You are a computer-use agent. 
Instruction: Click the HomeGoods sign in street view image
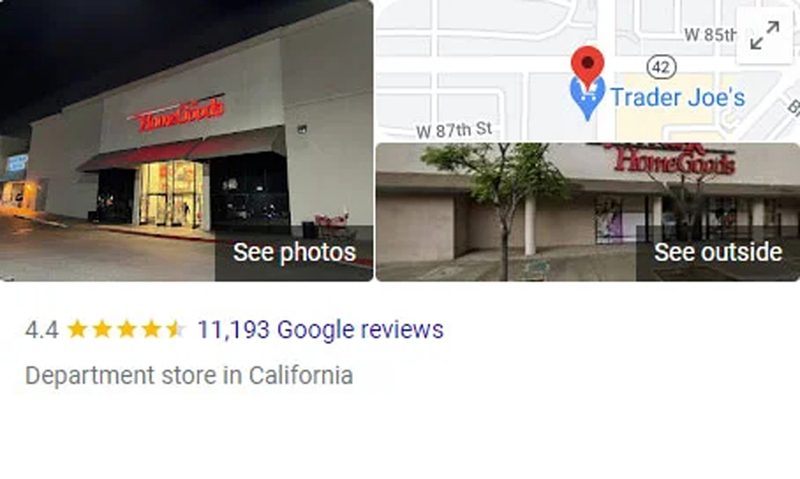[x=673, y=160]
